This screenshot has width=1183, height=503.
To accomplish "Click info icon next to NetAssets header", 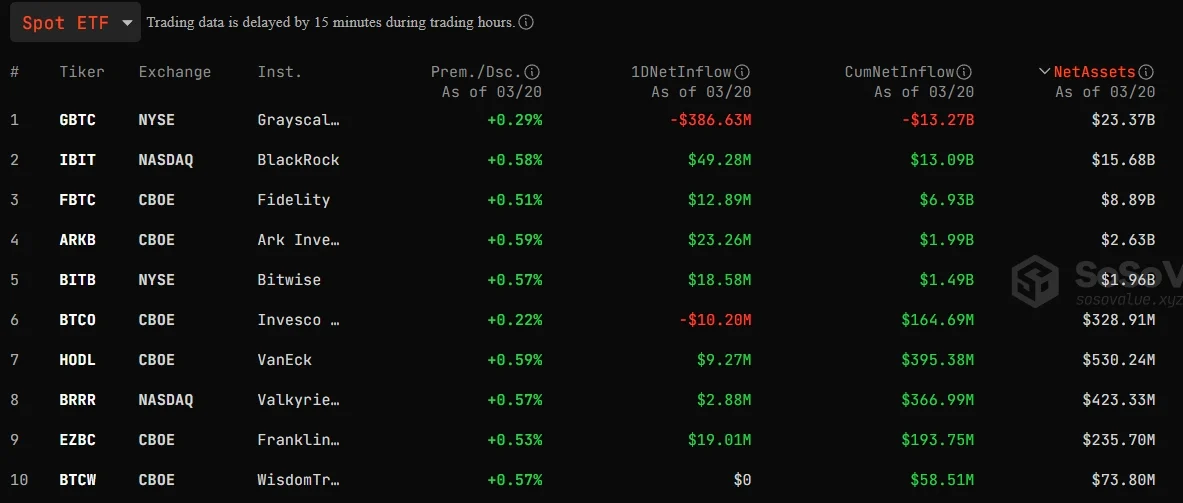I will (1147, 72).
